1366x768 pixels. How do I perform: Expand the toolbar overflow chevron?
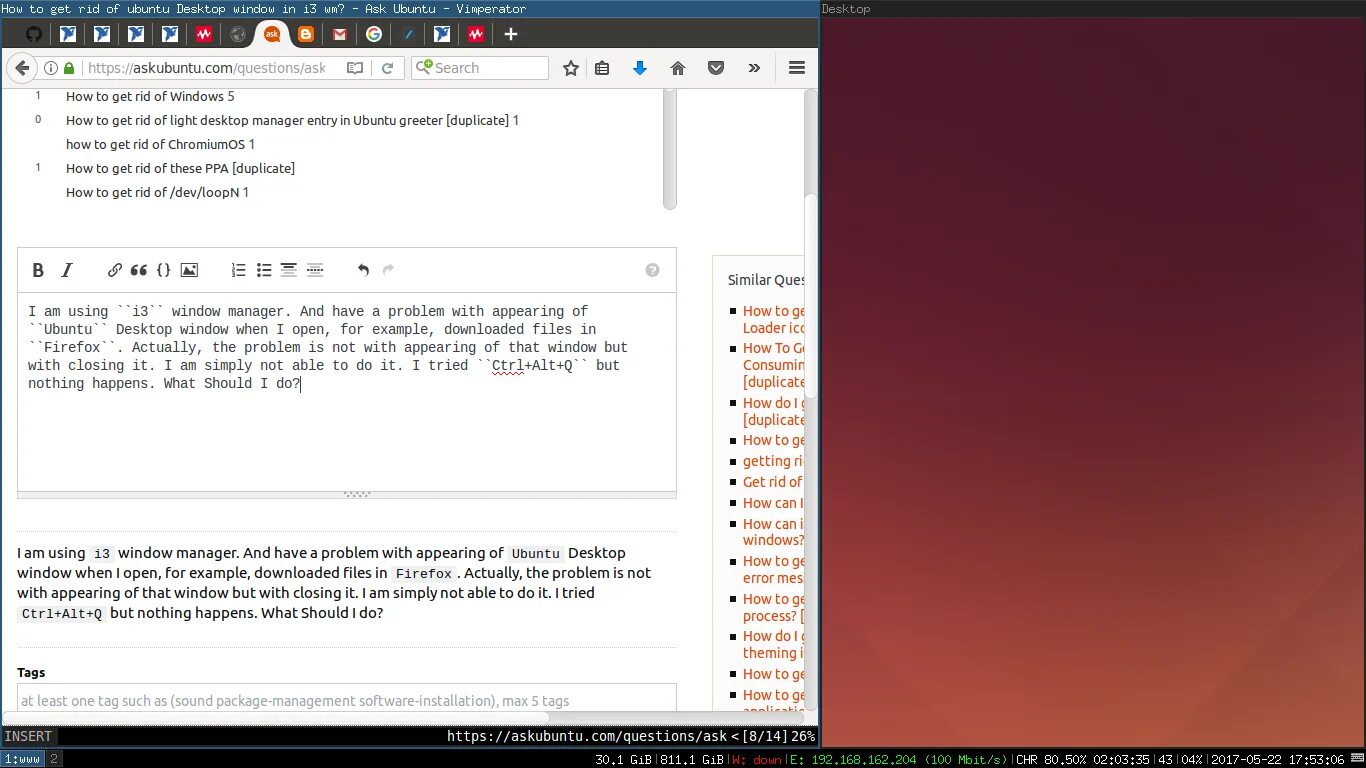pyautogui.click(x=754, y=68)
